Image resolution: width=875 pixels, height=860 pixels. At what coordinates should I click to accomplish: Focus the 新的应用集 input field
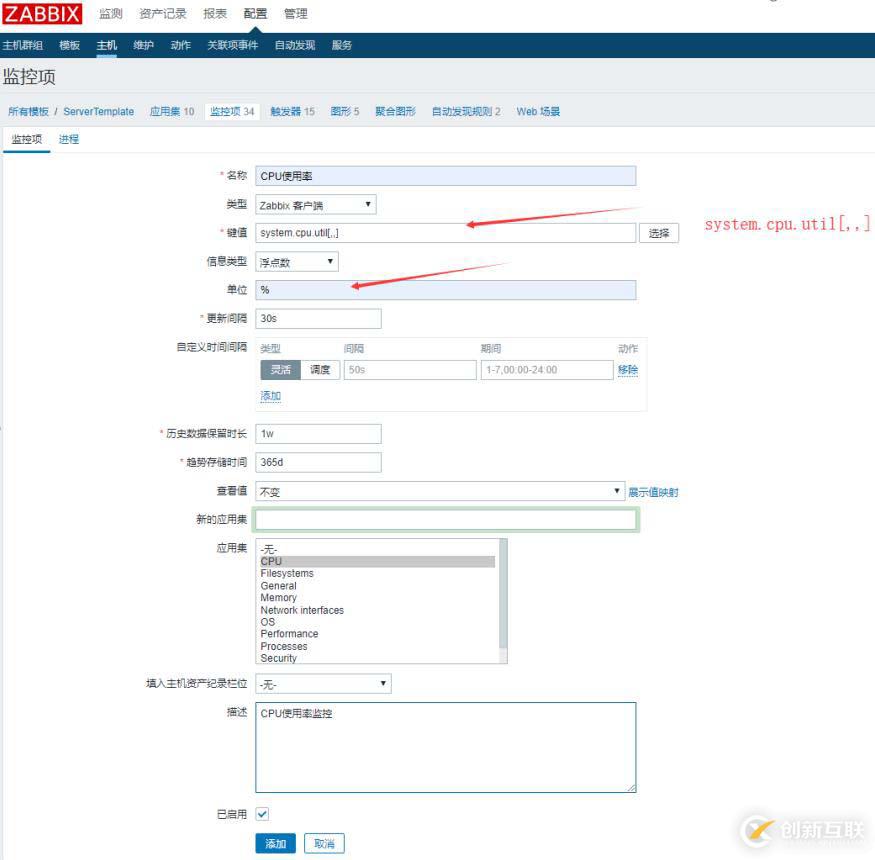(445, 520)
